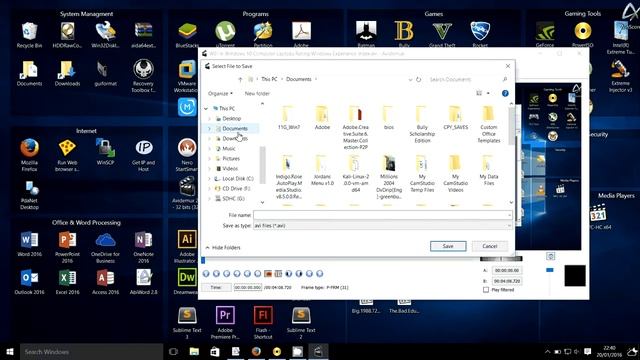Jump to next keyframe in Avidemux

click(258, 273)
